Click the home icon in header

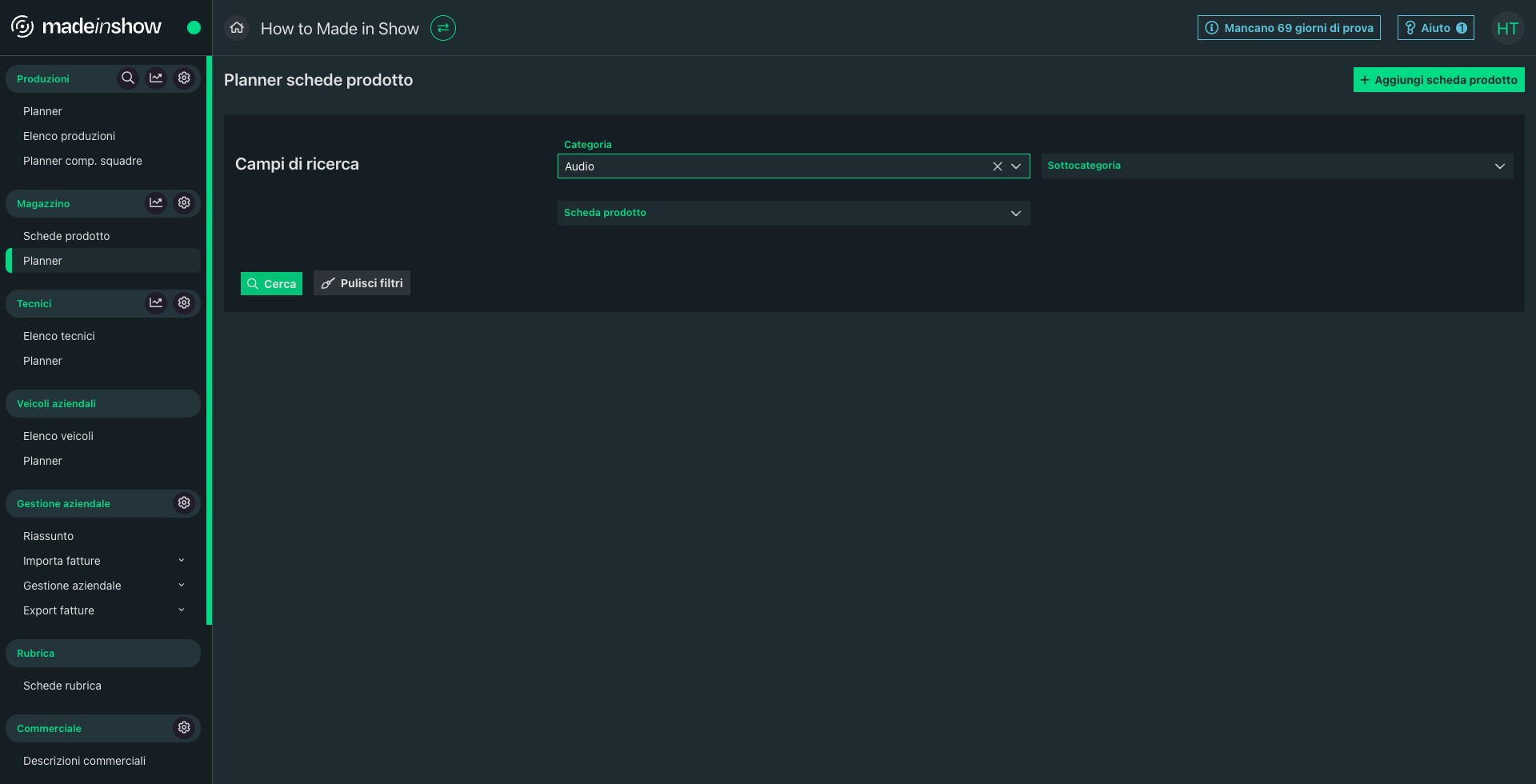[x=237, y=28]
